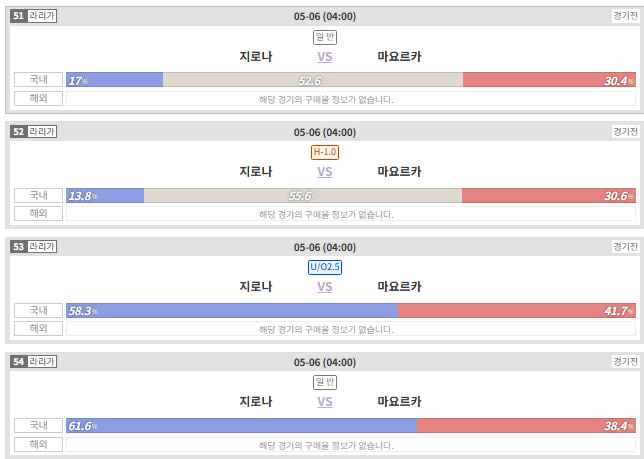Click the 61.6% blue bar in match 54
644x459 pixels.
point(242,425)
